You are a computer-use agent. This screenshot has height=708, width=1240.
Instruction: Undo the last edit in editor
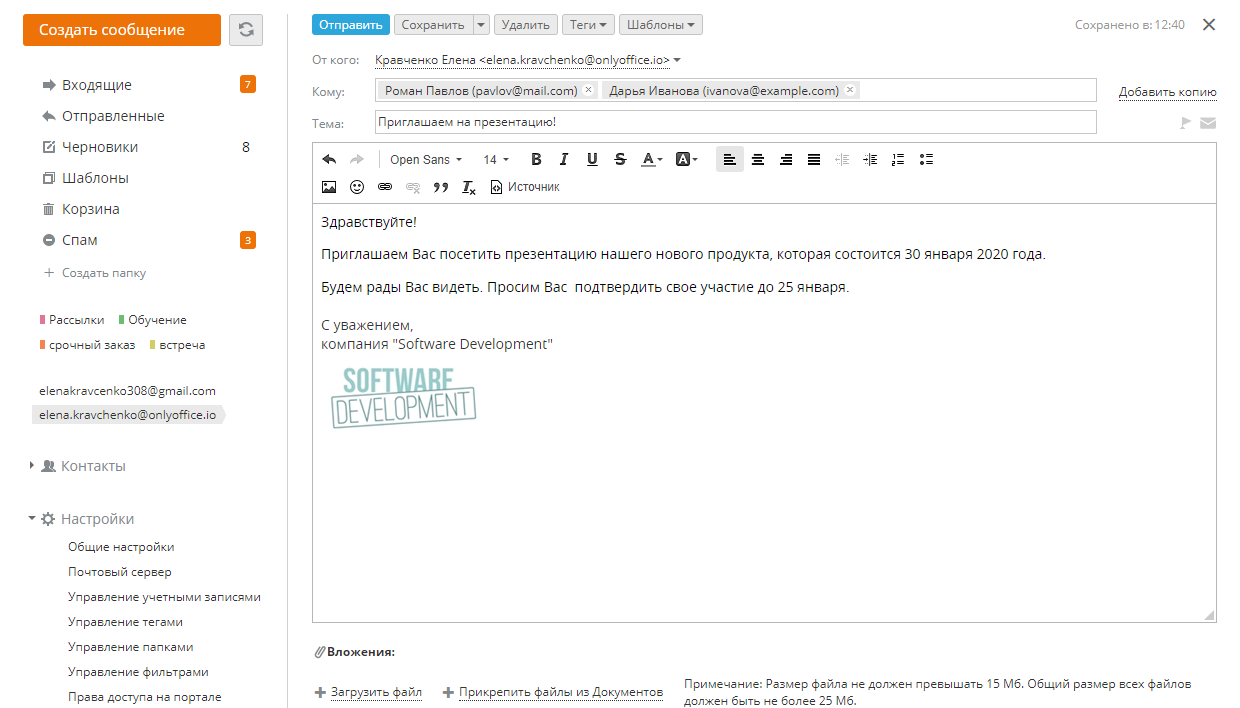[329, 159]
